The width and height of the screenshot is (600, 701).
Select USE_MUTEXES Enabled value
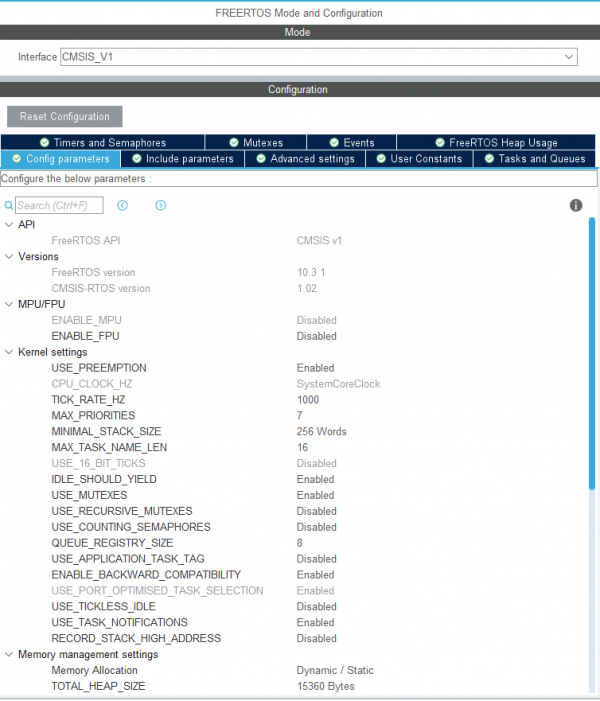point(315,495)
